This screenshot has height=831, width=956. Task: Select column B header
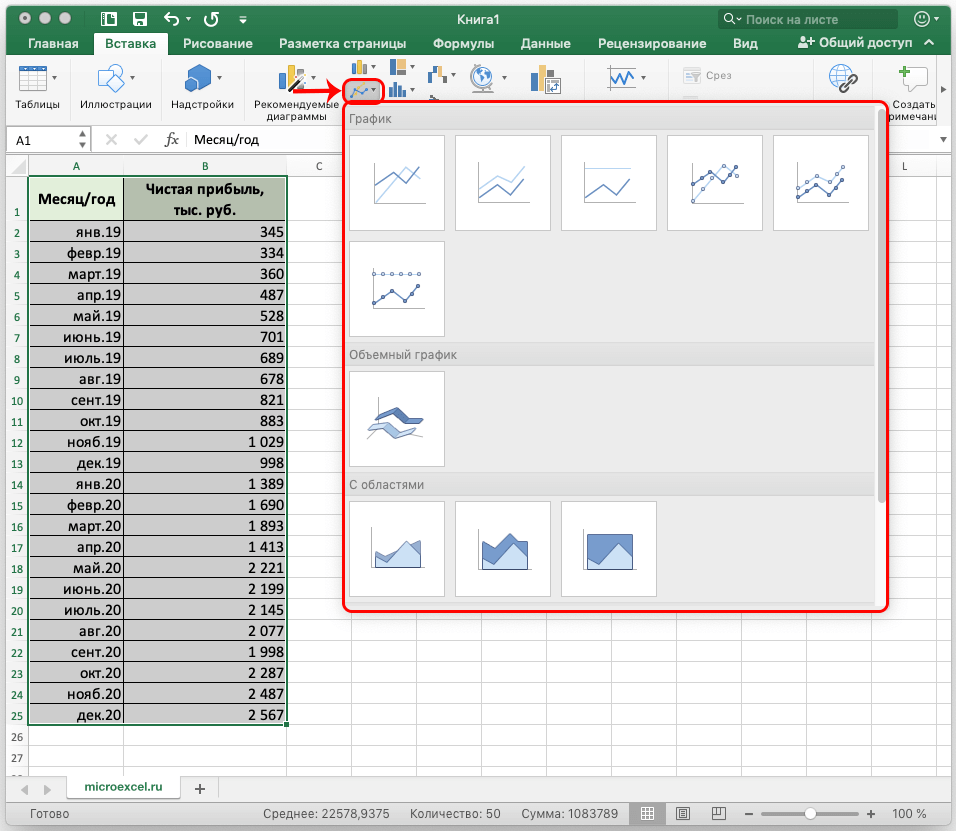tap(205, 166)
